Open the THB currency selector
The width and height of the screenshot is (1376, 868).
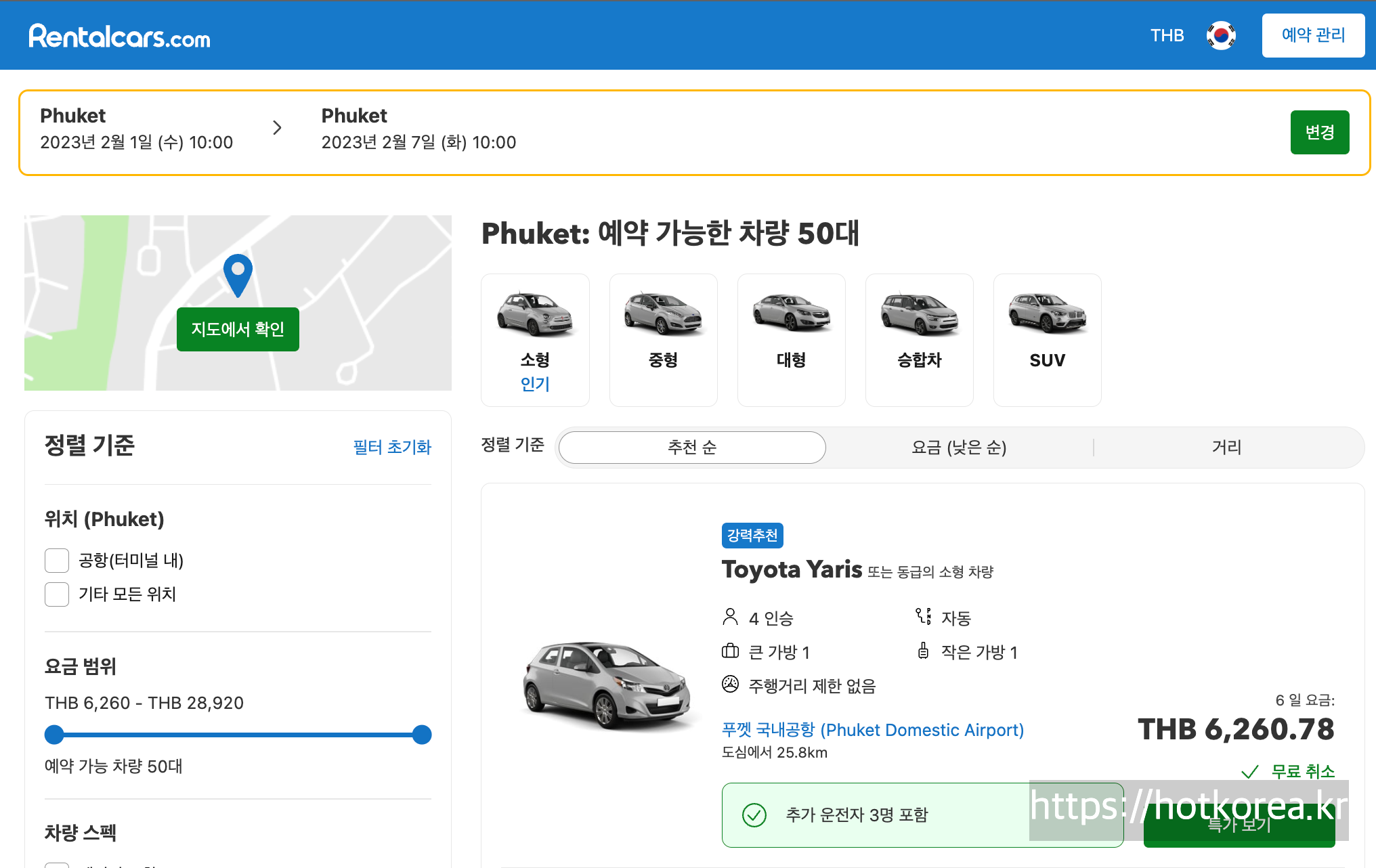1167,35
